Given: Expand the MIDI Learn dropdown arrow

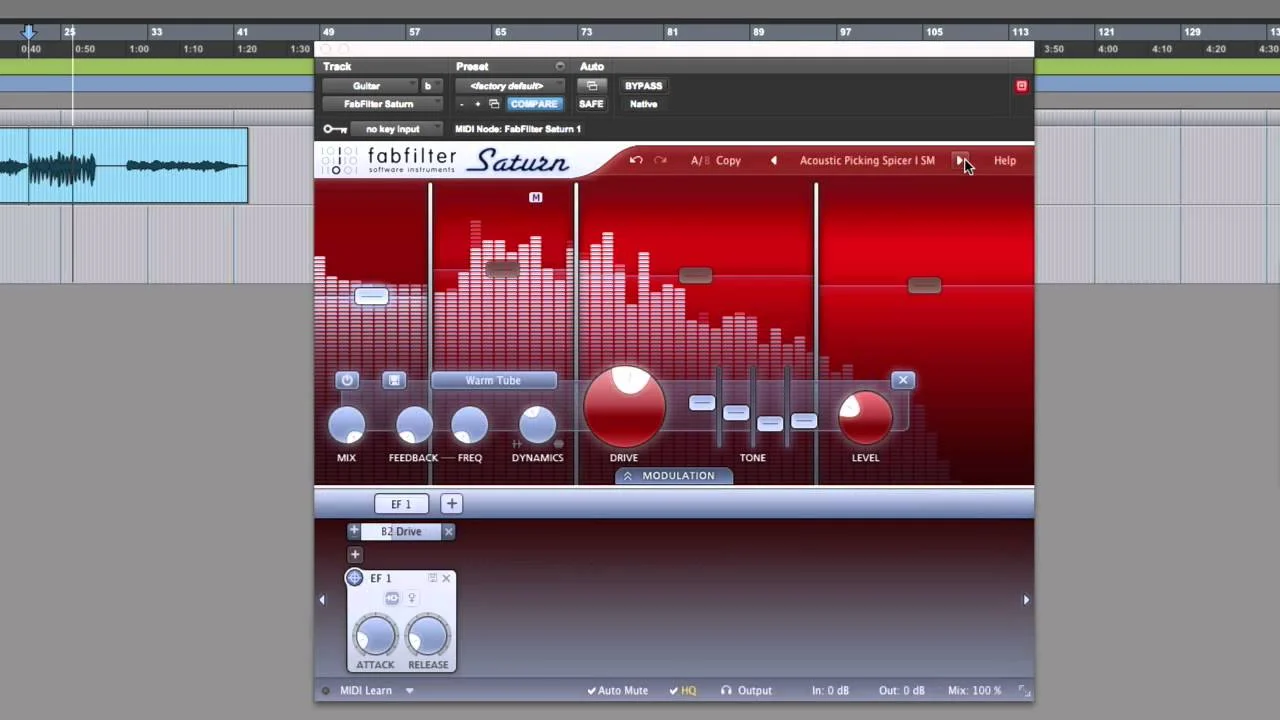Looking at the screenshot, I should click(x=409, y=690).
